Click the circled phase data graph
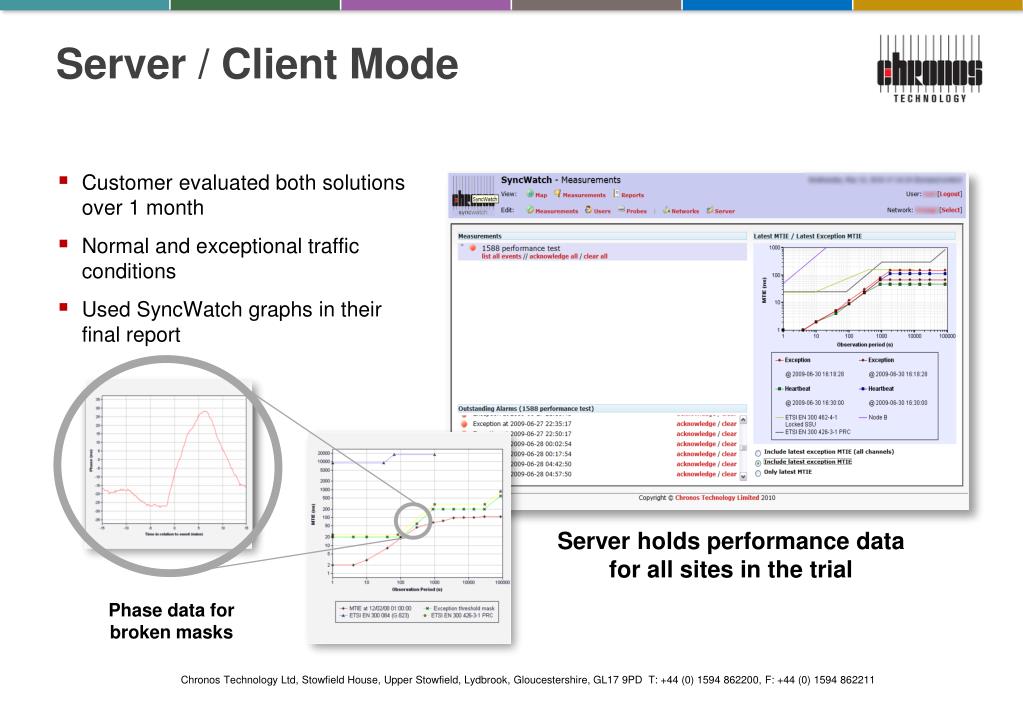The height and width of the screenshot is (708, 1023). point(168,465)
